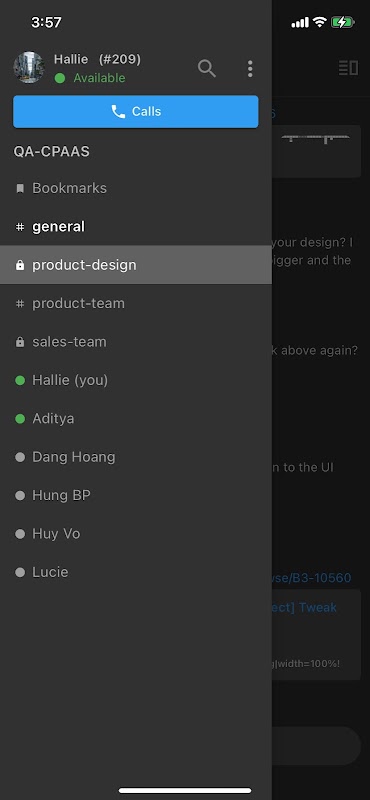Tap Hallie's profile avatar picture
370x800 pixels.
(29, 67)
